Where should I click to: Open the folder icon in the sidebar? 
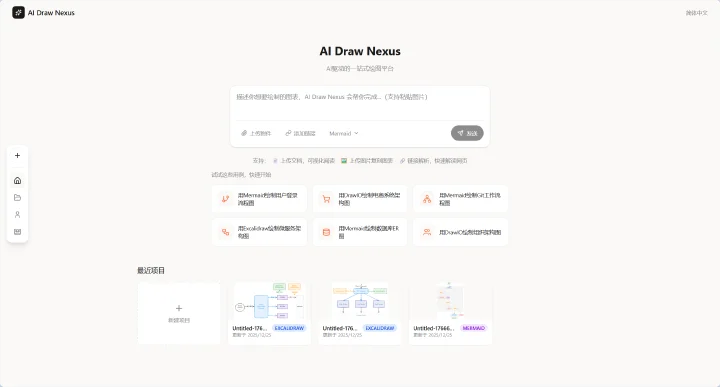[x=17, y=197]
